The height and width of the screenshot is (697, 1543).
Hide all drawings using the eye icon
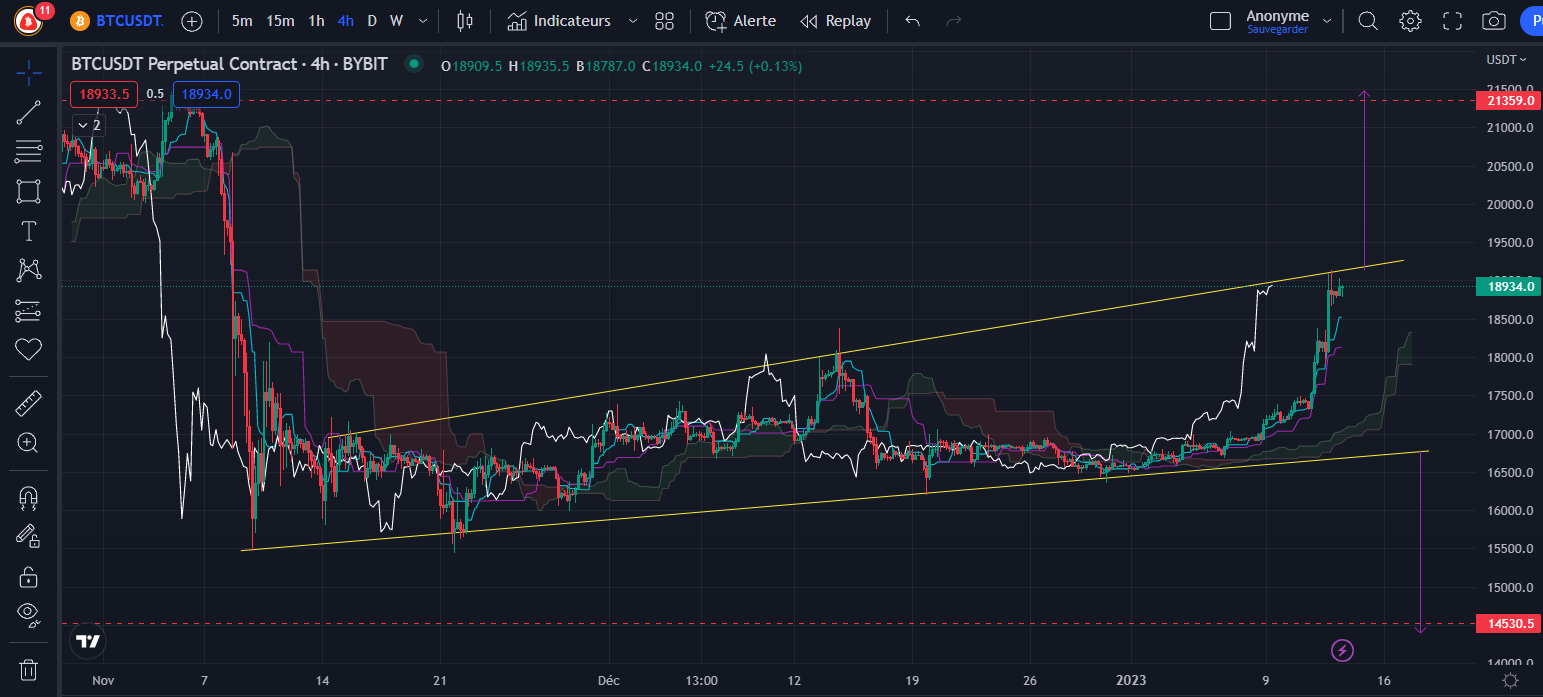(x=28, y=613)
